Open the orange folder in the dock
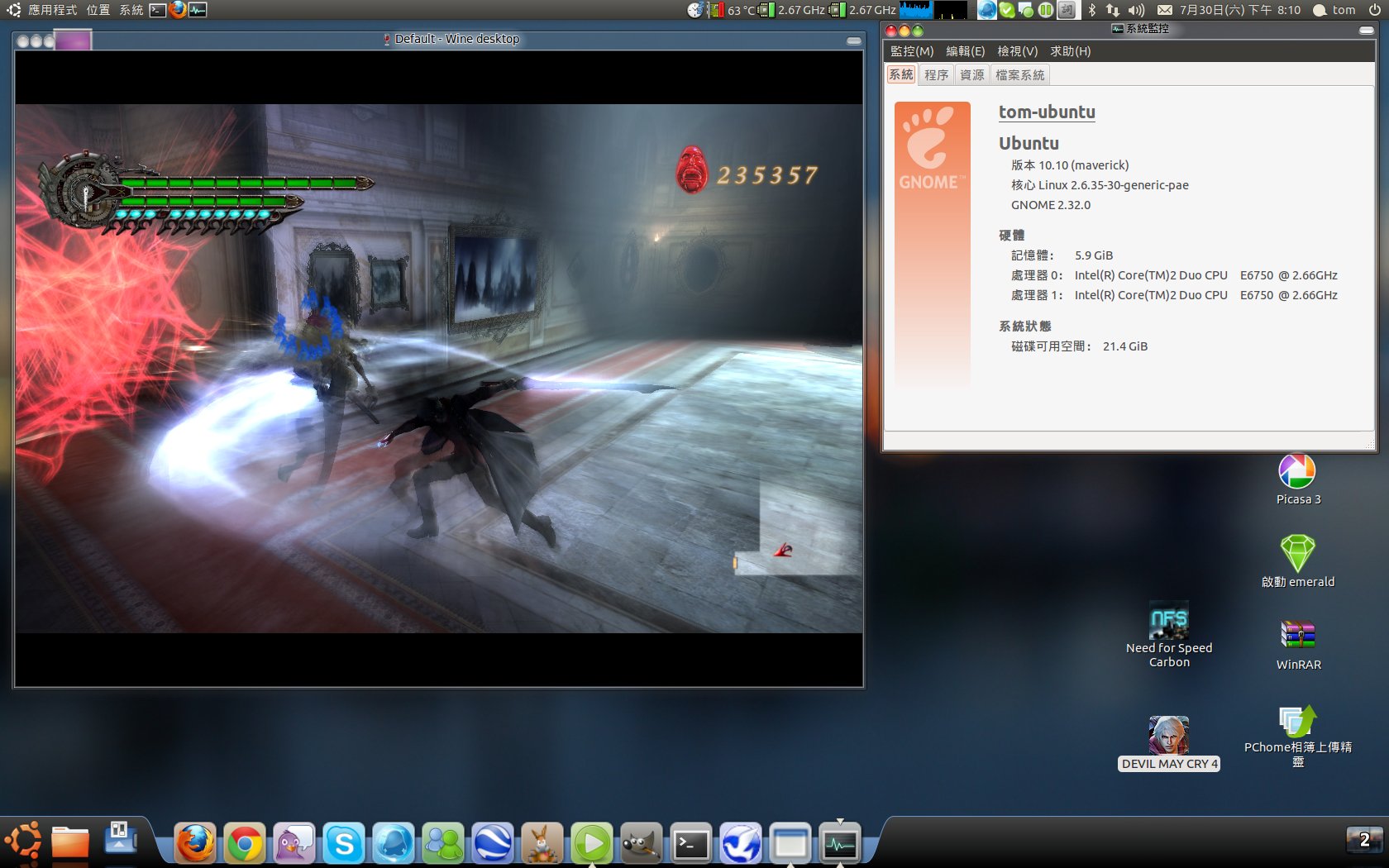This screenshot has width=1389, height=868. click(70, 842)
